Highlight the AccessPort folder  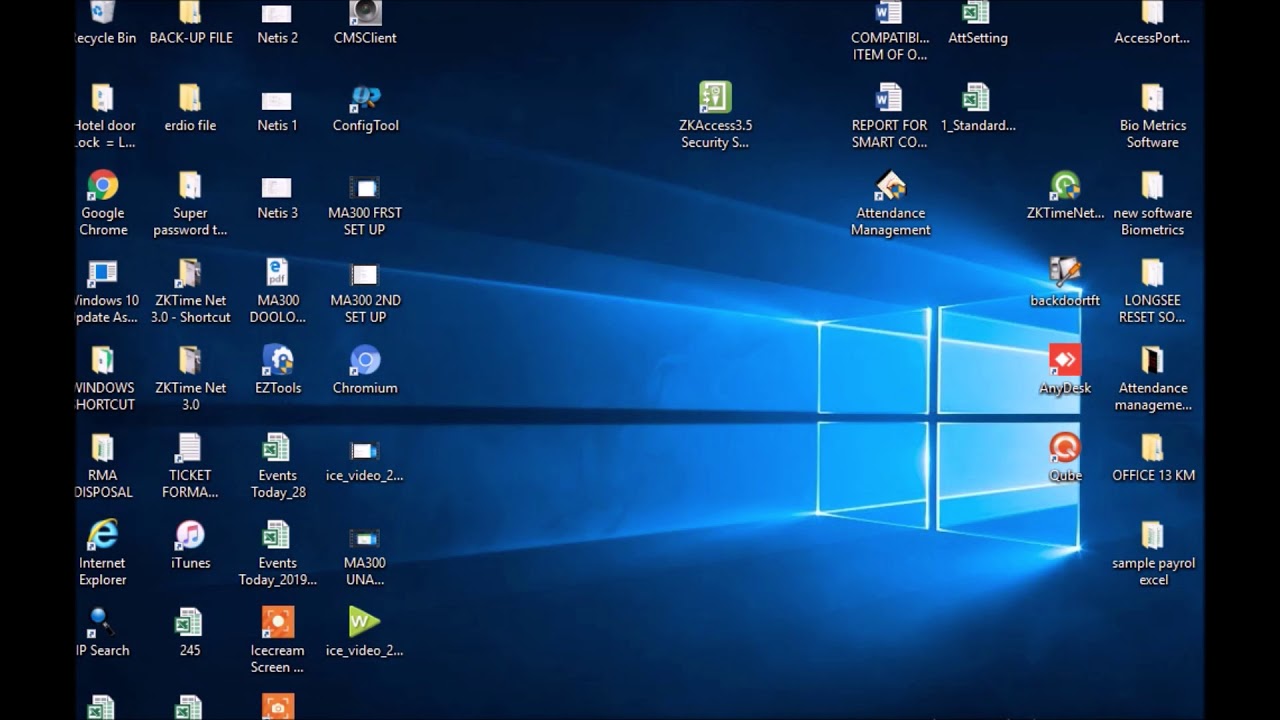coord(1152,24)
